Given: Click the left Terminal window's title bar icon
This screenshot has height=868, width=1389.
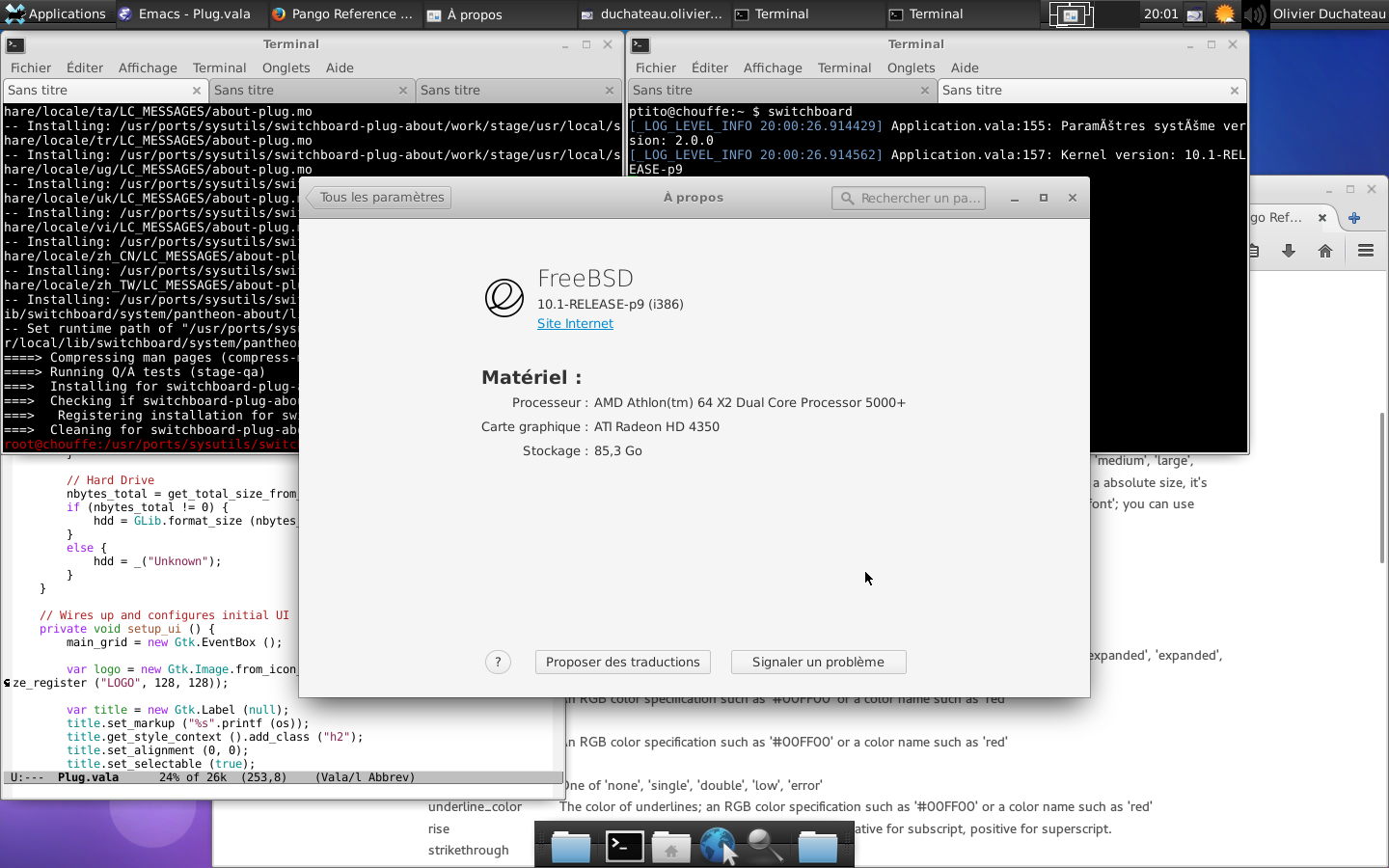Looking at the screenshot, I should [15, 44].
